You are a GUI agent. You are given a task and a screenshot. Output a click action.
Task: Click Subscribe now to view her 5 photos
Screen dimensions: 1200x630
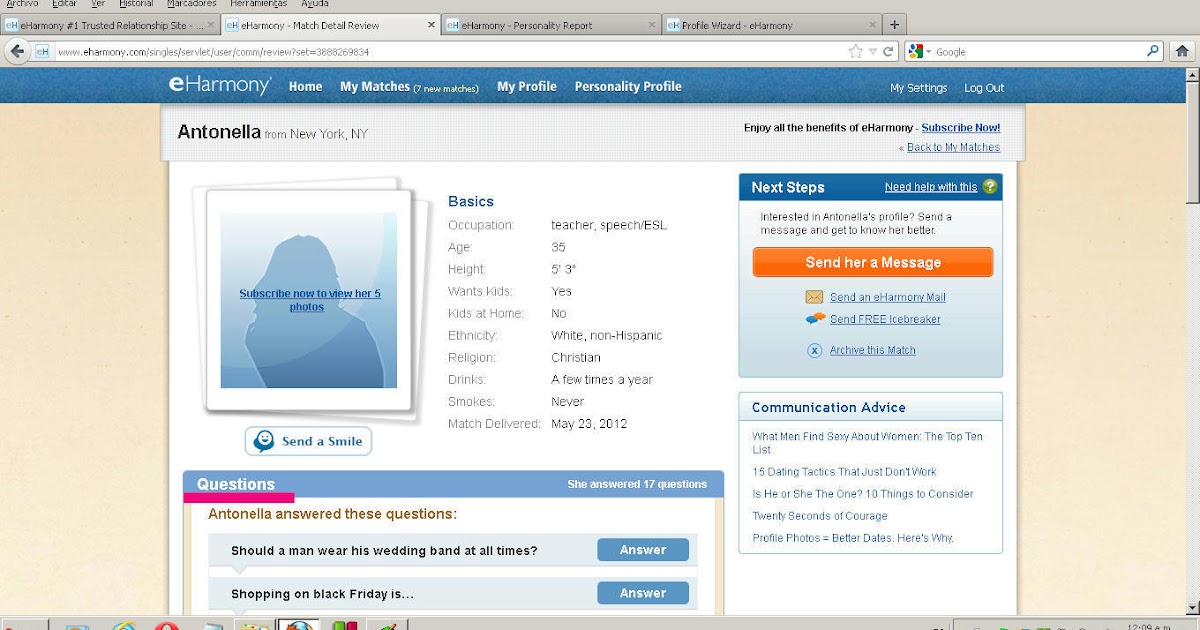pos(310,300)
